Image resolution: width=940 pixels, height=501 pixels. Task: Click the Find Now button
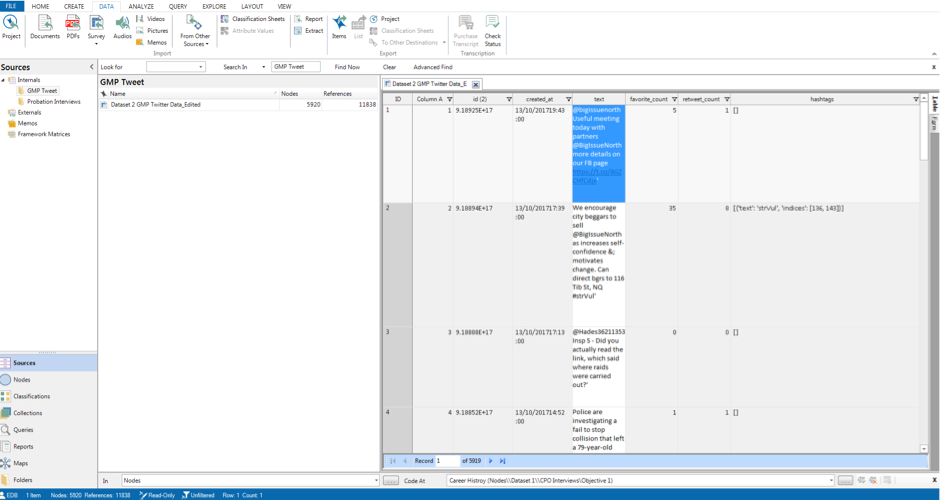pos(347,67)
